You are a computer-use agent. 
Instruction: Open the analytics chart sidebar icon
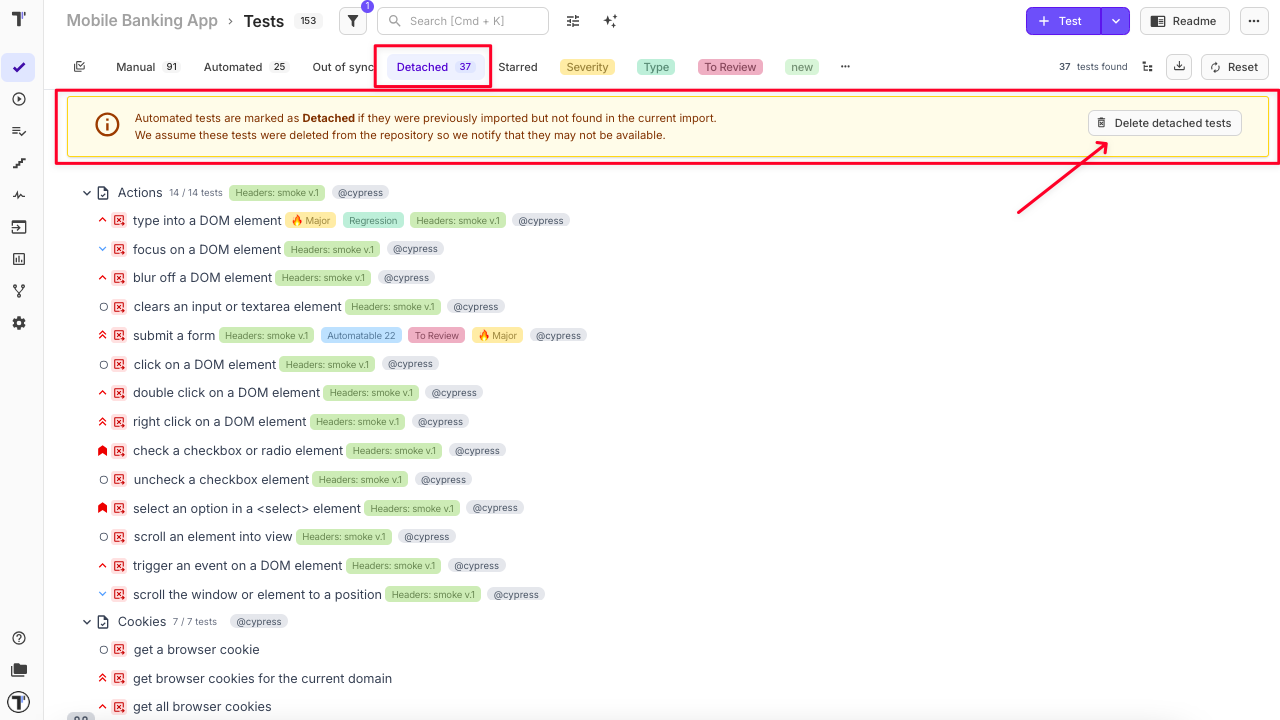coord(19,259)
